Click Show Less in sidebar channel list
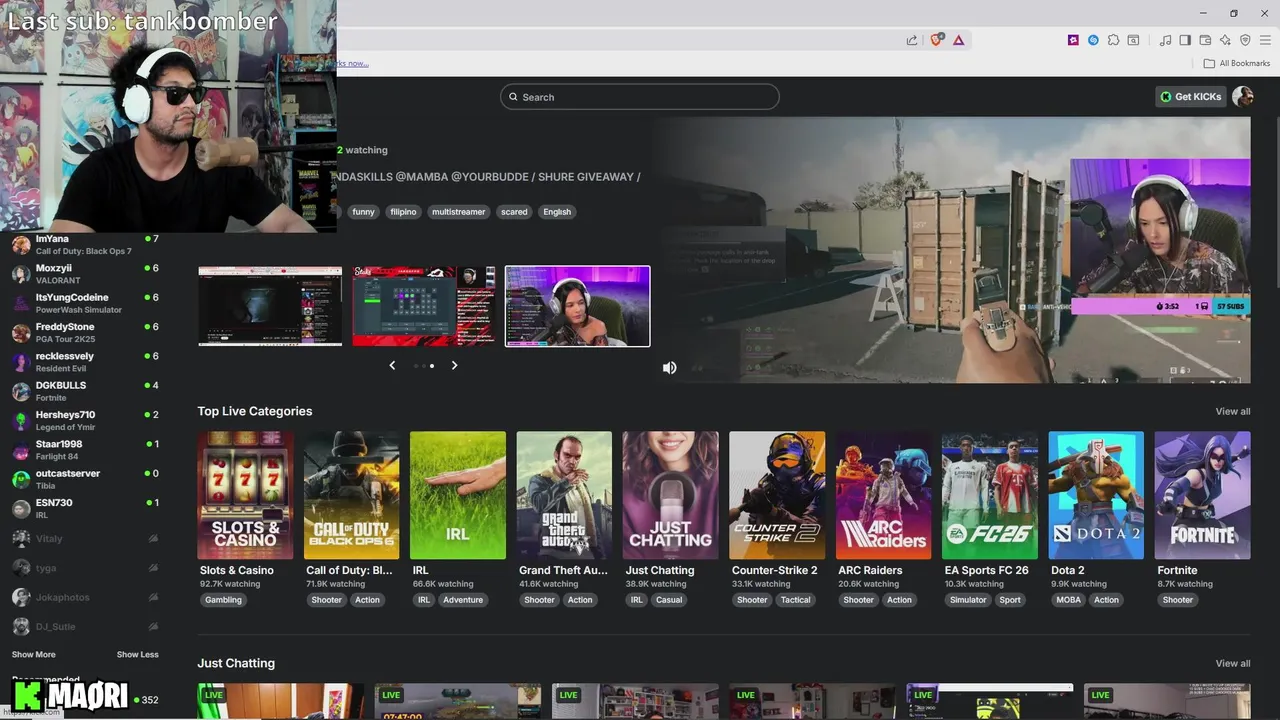 tap(137, 654)
